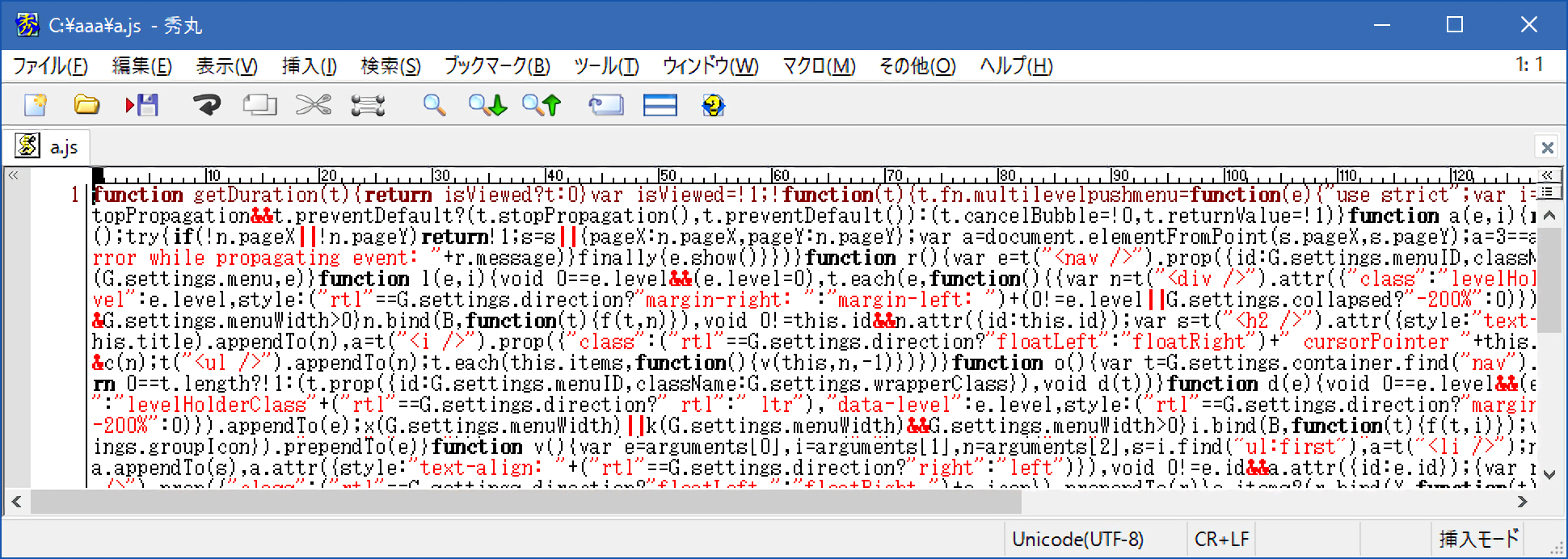Open the 検索(S) search menu

(390, 66)
